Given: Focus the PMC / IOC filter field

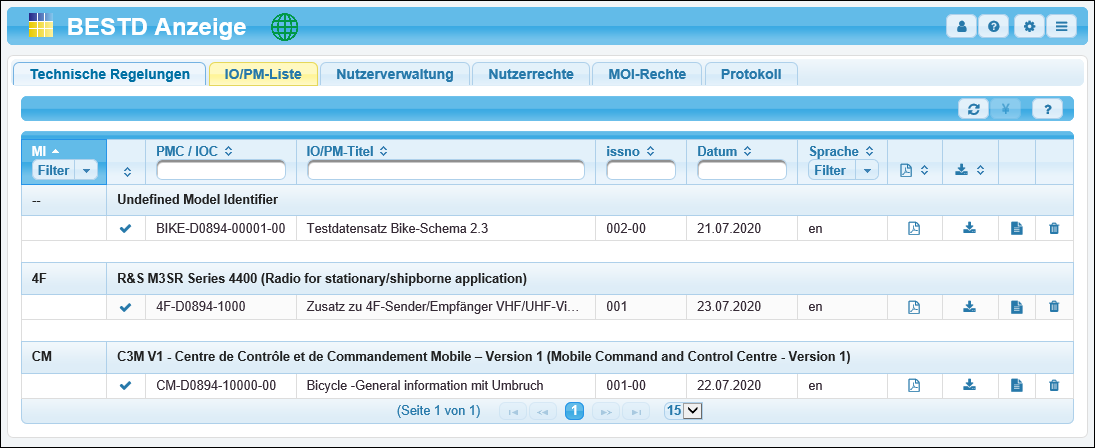Looking at the screenshot, I should (x=221, y=170).
